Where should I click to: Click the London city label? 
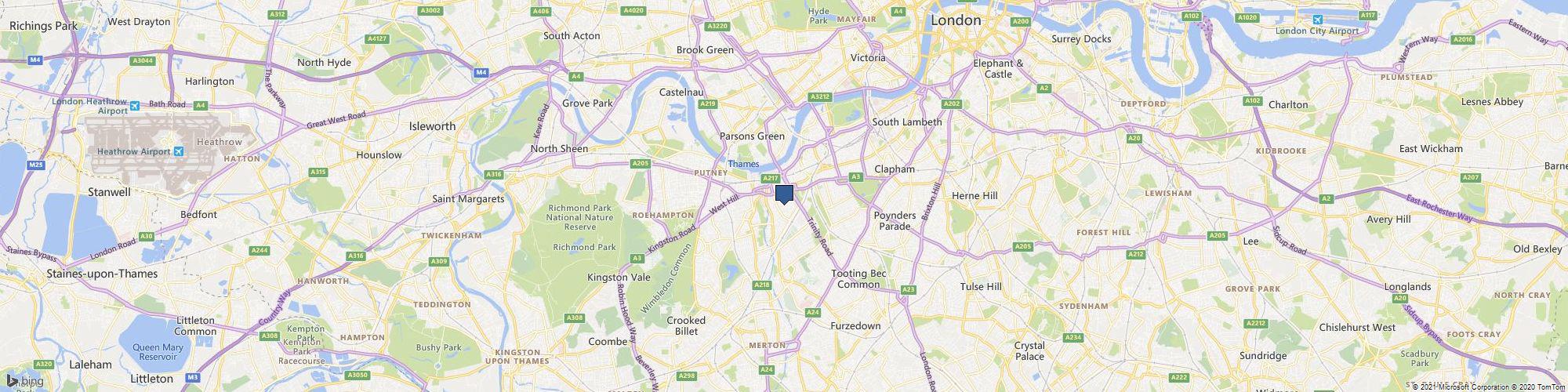(x=956, y=20)
